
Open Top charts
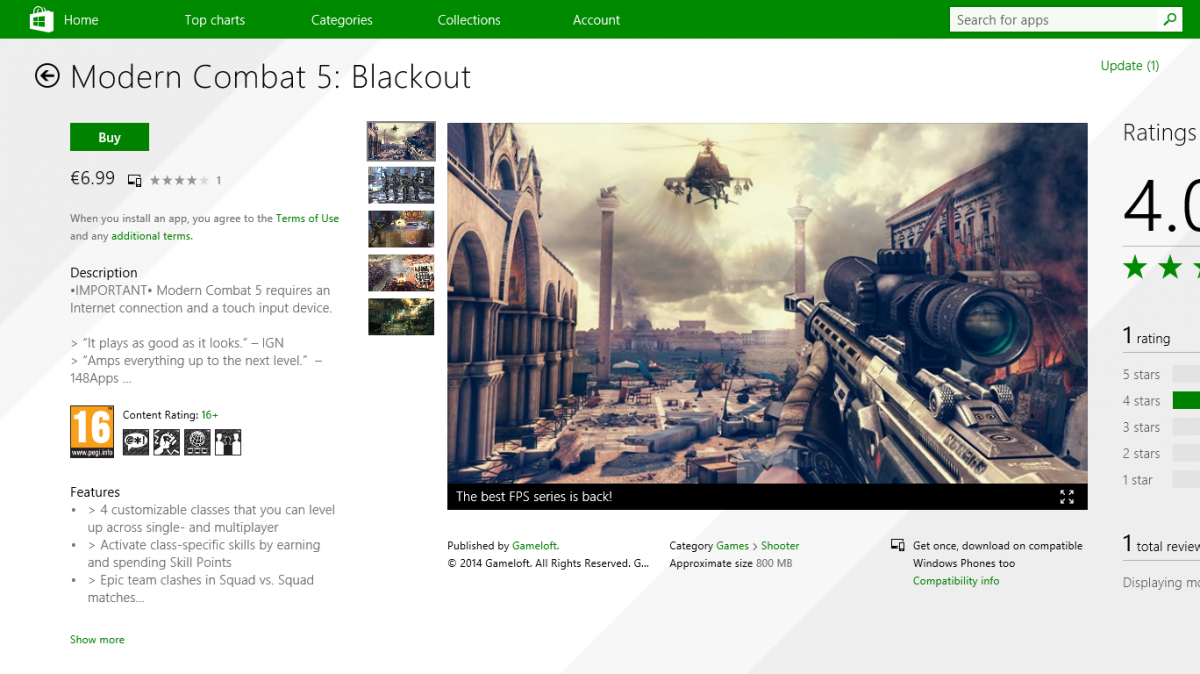(214, 20)
